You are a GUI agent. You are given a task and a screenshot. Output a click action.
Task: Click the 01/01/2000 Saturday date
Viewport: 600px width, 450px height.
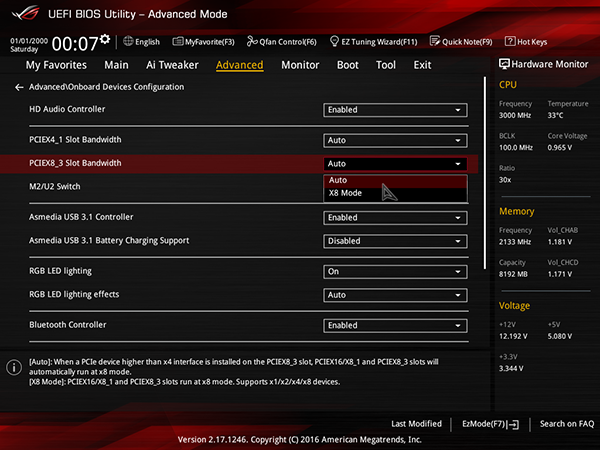tap(29, 45)
